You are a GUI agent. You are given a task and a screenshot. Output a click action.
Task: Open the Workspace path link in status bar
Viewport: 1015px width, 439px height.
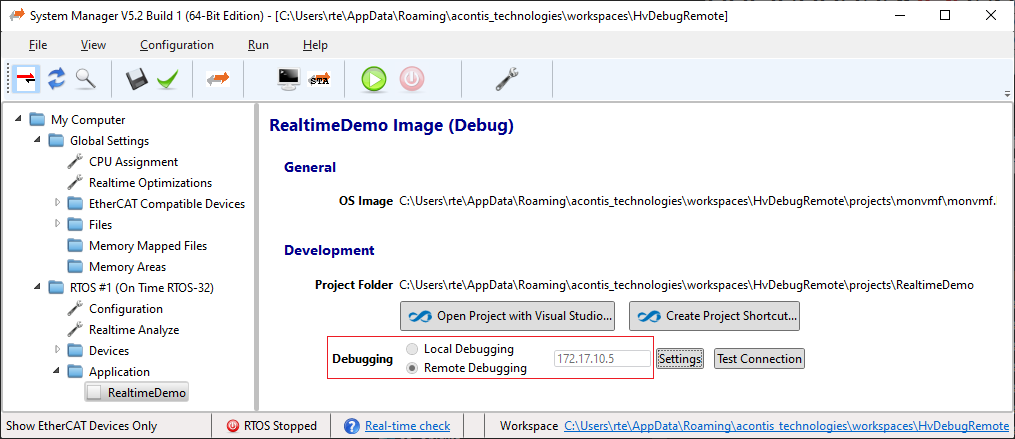(786, 426)
